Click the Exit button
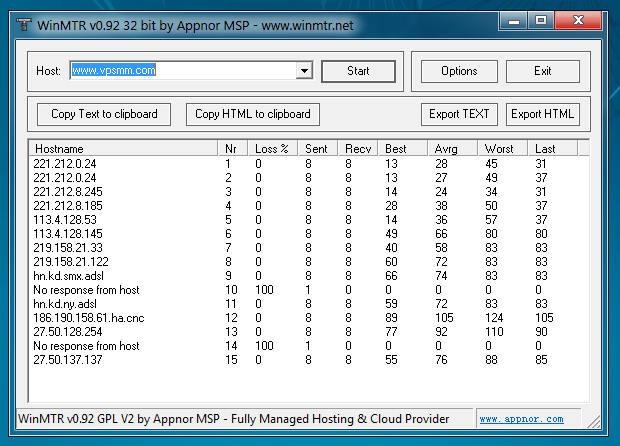The height and width of the screenshot is (446, 620). pyautogui.click(x=542, y=71)
